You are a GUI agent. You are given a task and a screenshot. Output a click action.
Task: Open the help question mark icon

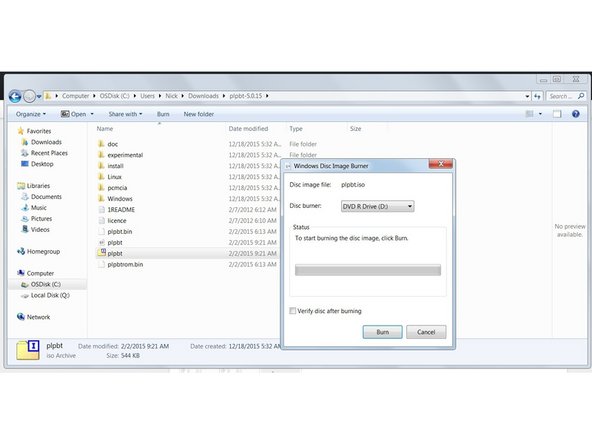[x=575, y=114]
